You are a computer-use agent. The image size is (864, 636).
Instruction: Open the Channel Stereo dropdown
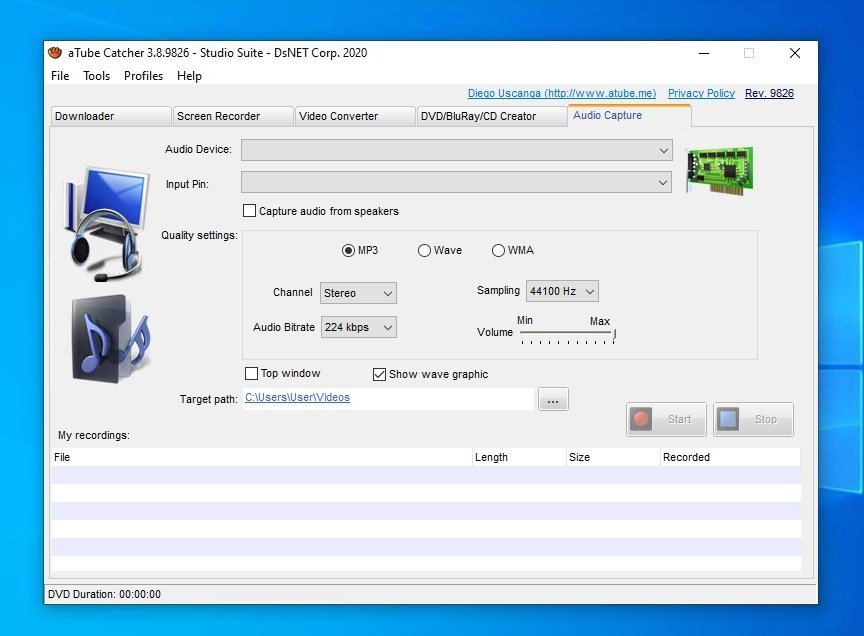pyautogui.click(x=358, y=293)
